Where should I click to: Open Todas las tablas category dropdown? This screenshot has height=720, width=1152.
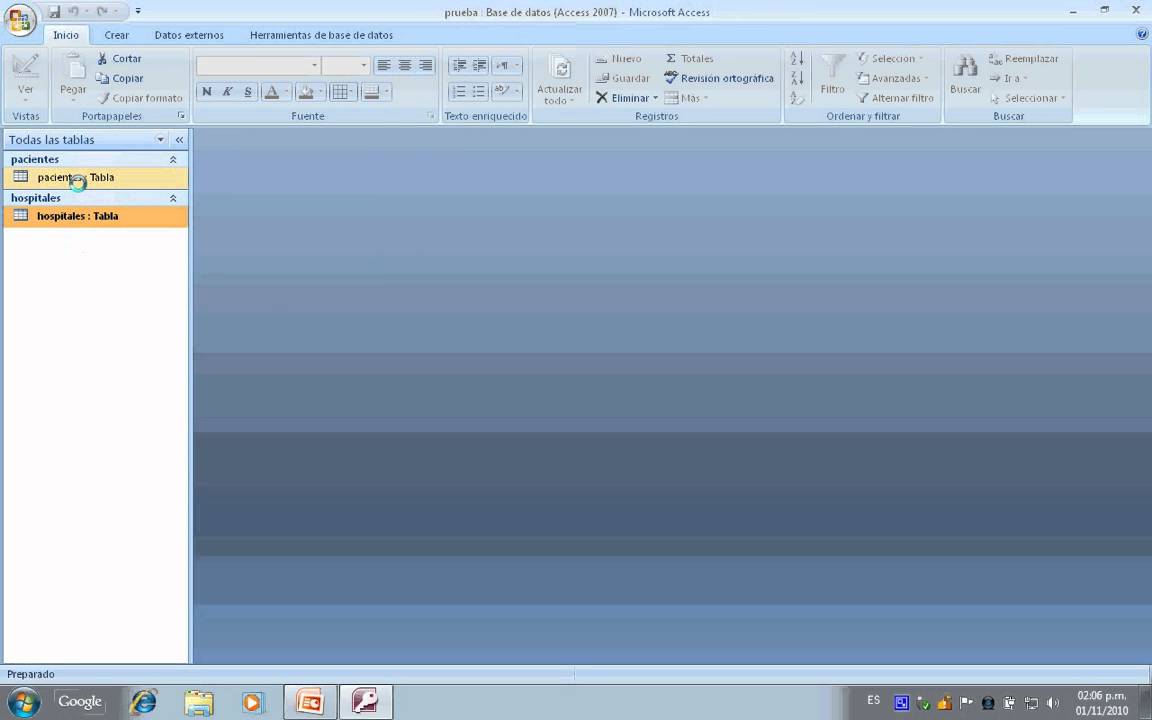click(x=160, y=140)
